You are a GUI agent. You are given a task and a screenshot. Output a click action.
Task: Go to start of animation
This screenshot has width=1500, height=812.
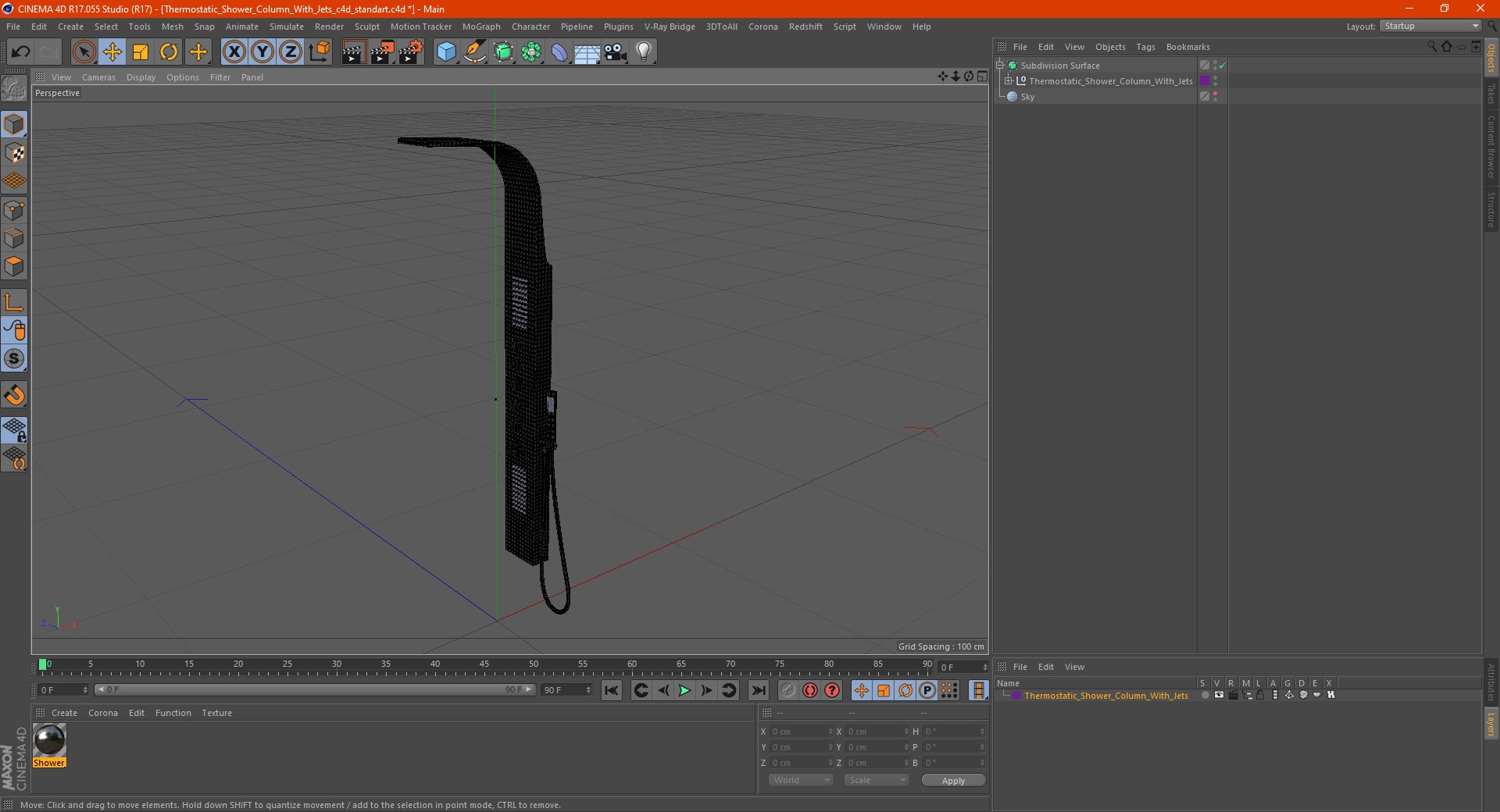tap(612, 690)
